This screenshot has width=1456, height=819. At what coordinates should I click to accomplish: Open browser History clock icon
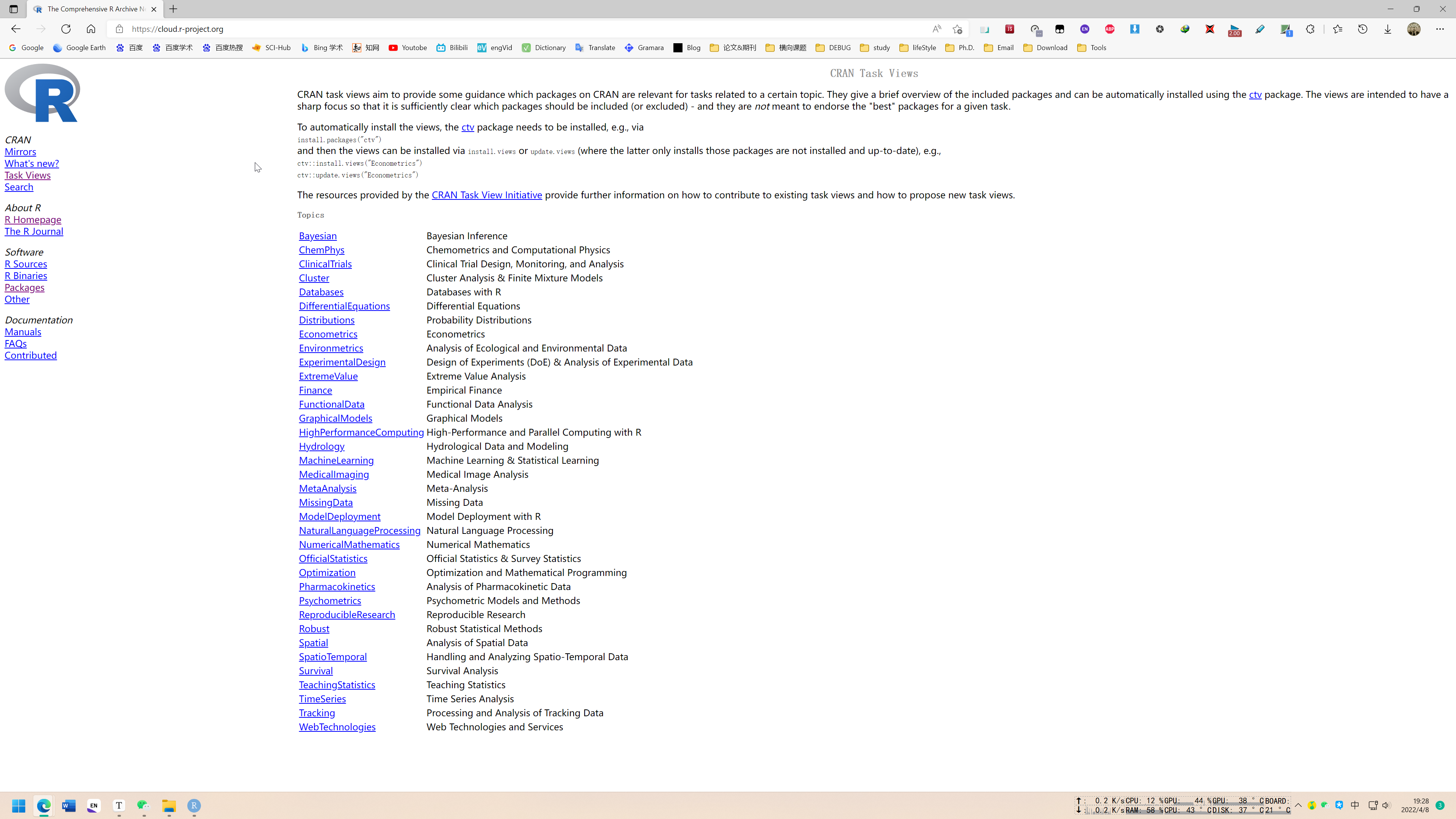tap(1362, 29)
